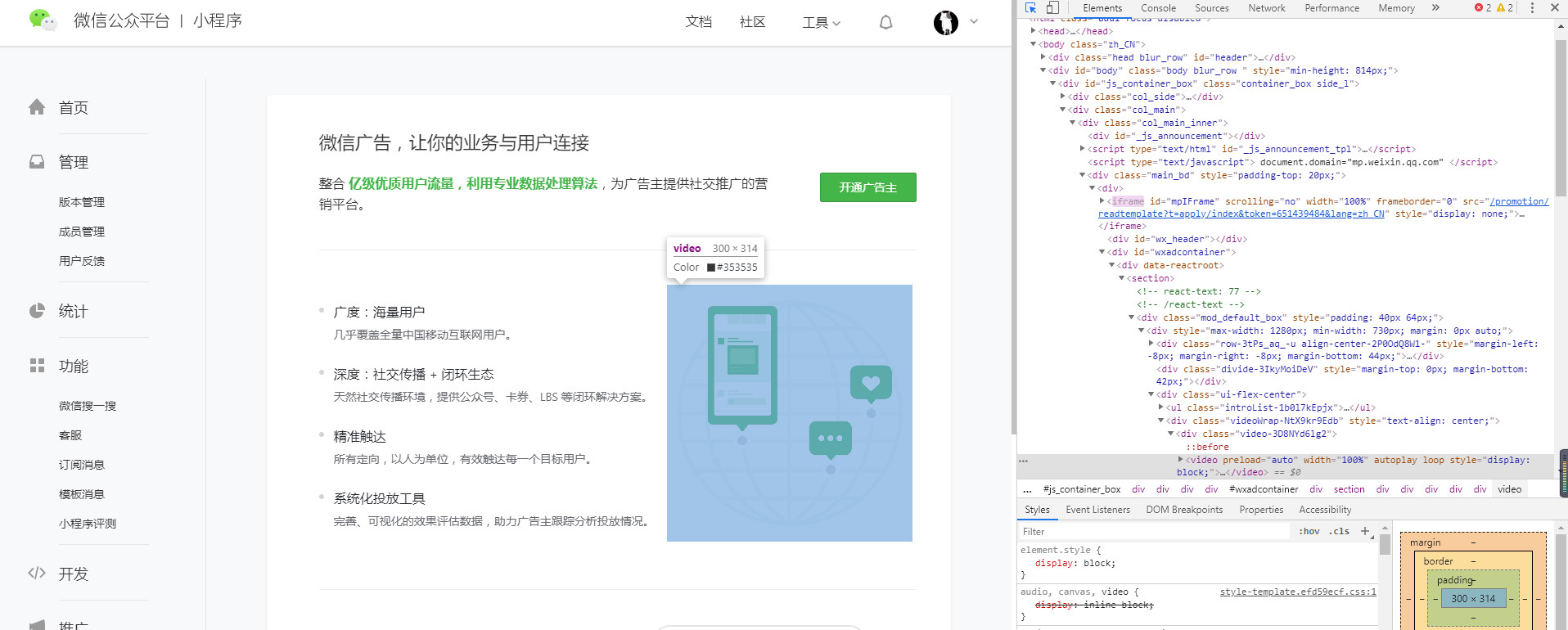The height and width of the screenshot is (630, 1568).
Task: Click the pie chart icon beside 统计
Action: pyautogui.click(x=37, y=311)
